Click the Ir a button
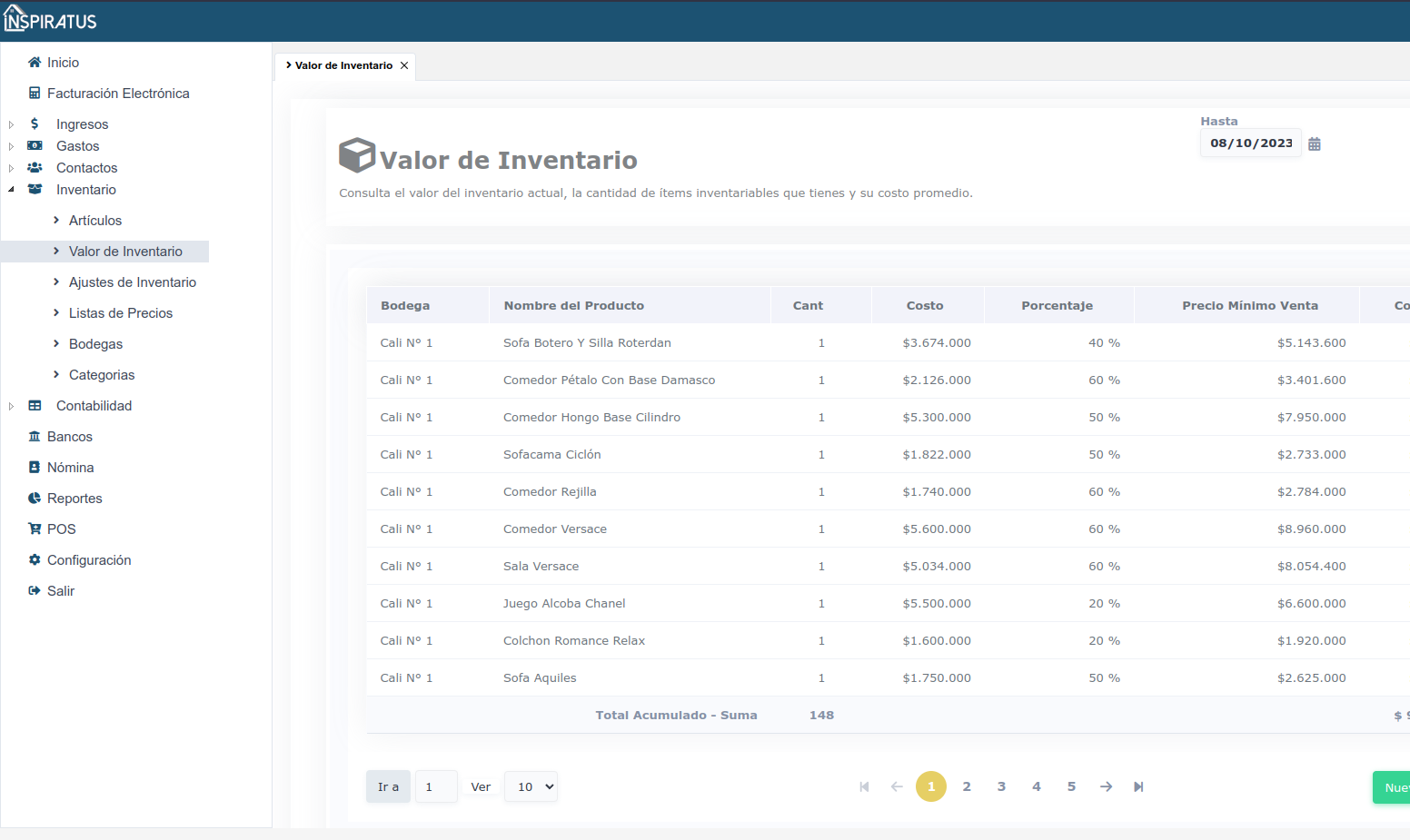1410x840 pixels. click(x=388, y=786)
